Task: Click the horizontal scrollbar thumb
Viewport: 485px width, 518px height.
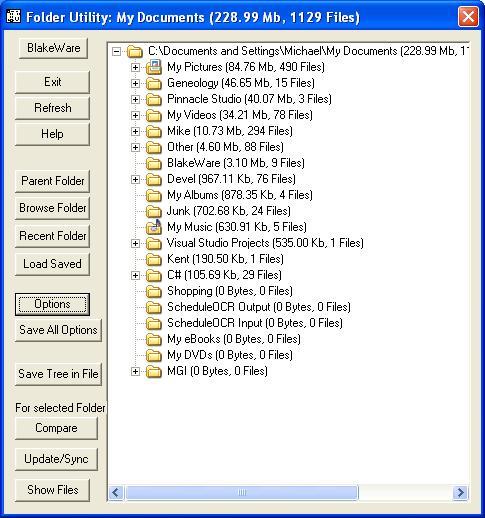Action: (x=242, y=492)
